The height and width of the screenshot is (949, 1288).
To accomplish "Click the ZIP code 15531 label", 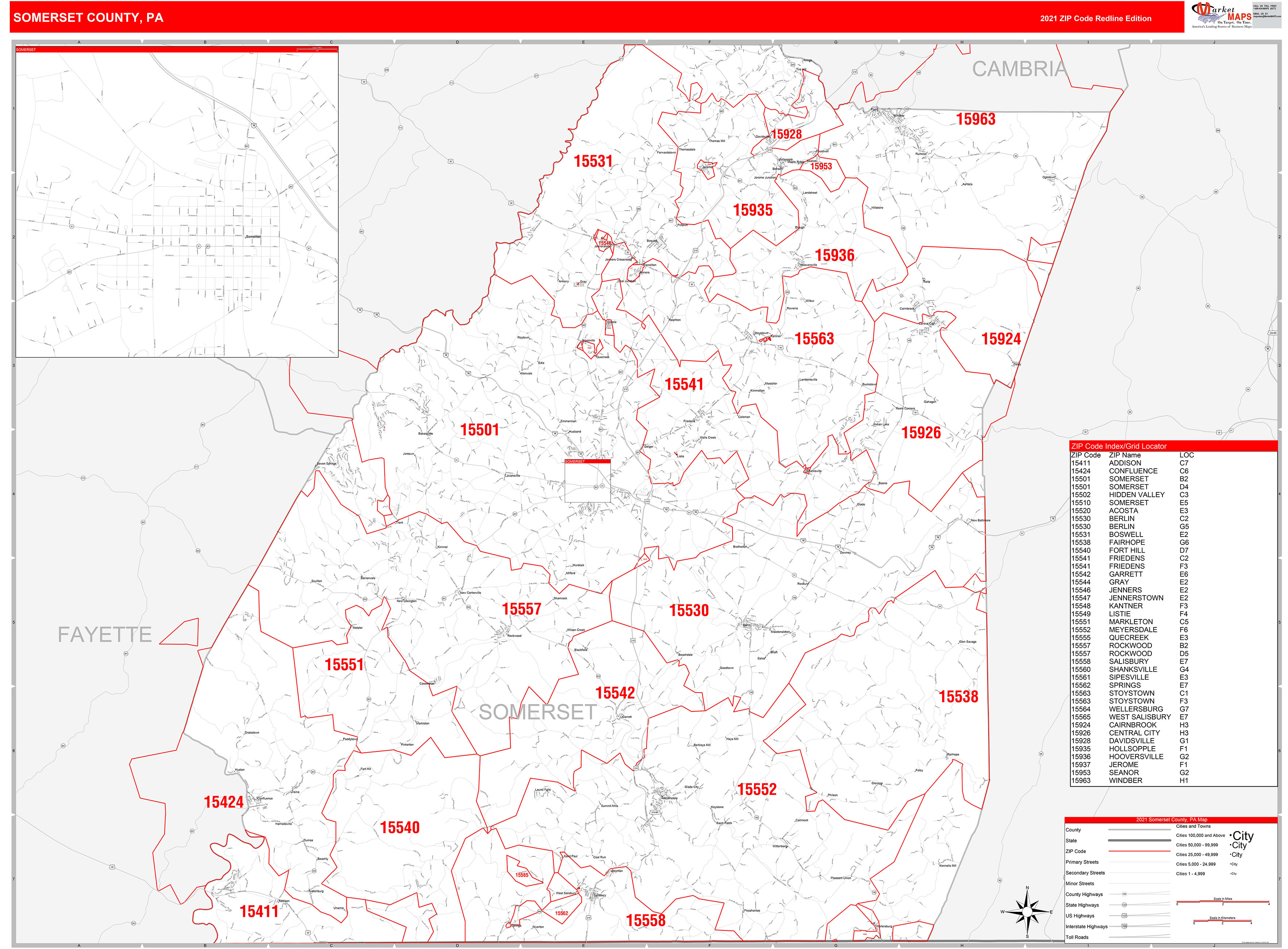I will point(593,161).
